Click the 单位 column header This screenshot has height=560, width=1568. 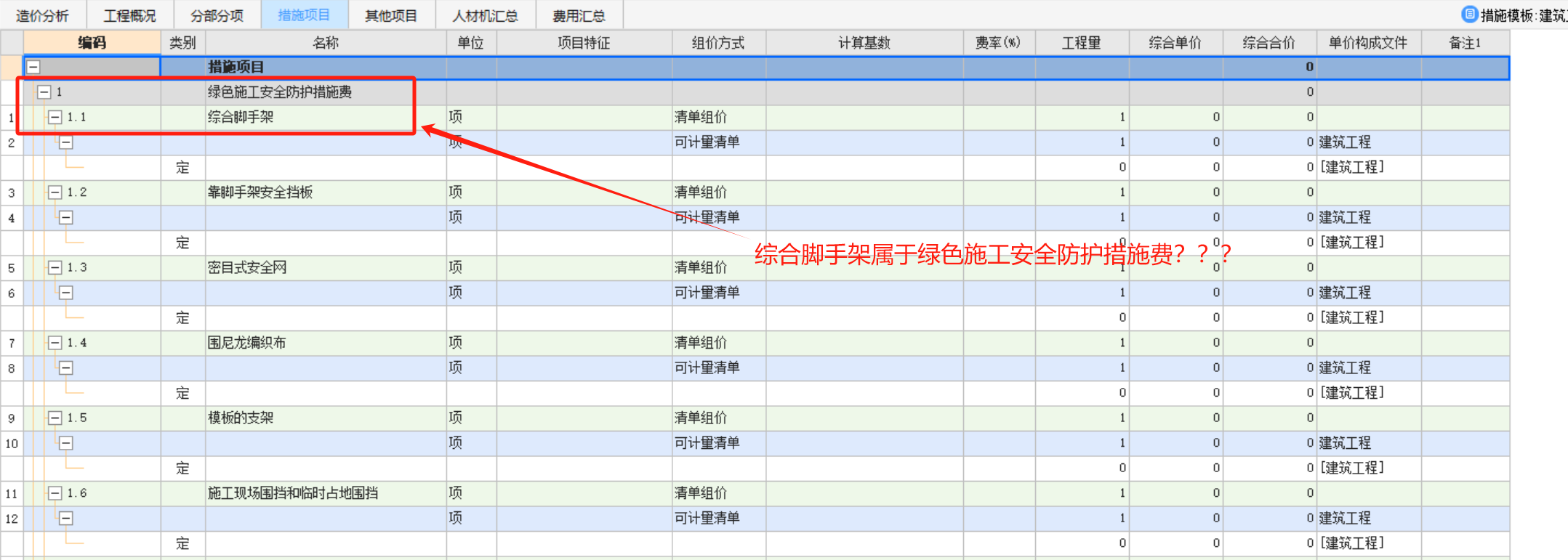471,43
